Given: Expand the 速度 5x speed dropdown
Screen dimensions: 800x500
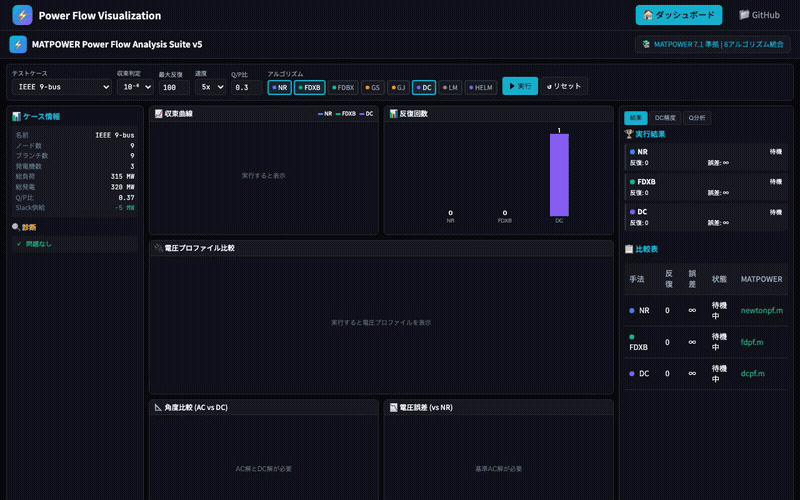Looking at the screenshot, I should (x=210, y=87).
